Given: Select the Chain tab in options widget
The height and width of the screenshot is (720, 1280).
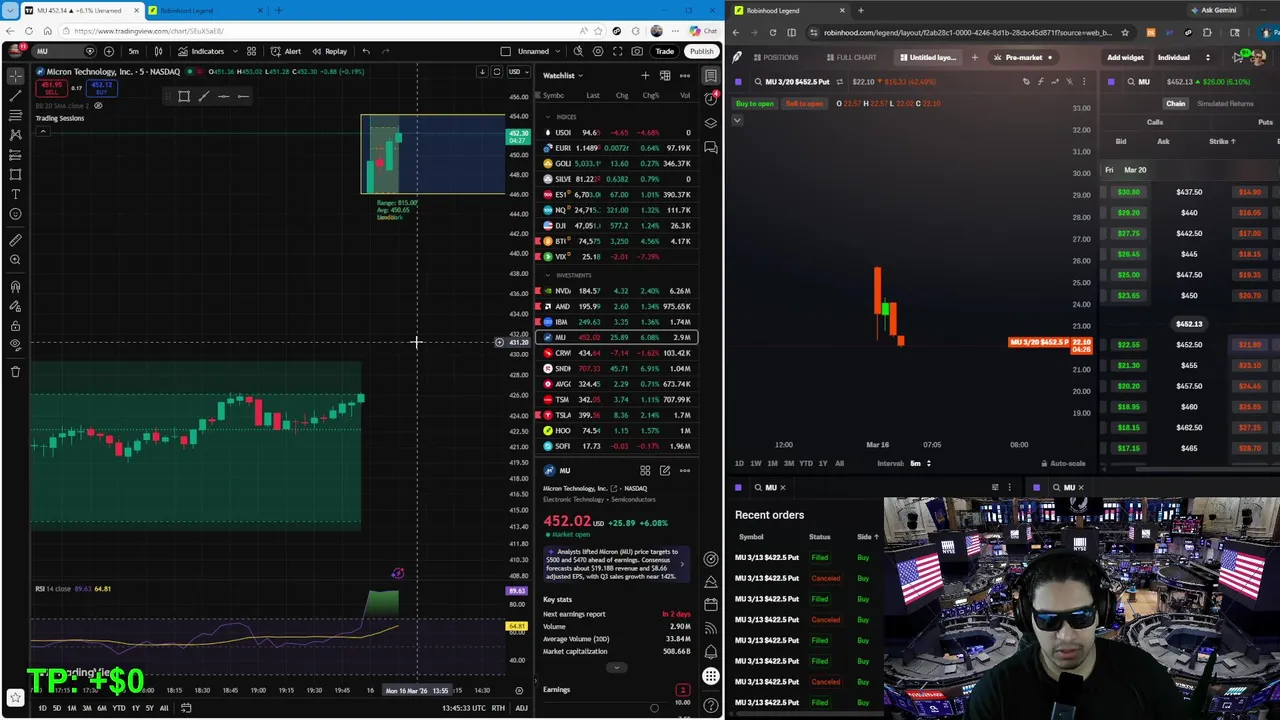Looking at the screenshot, I should 1175,104.
